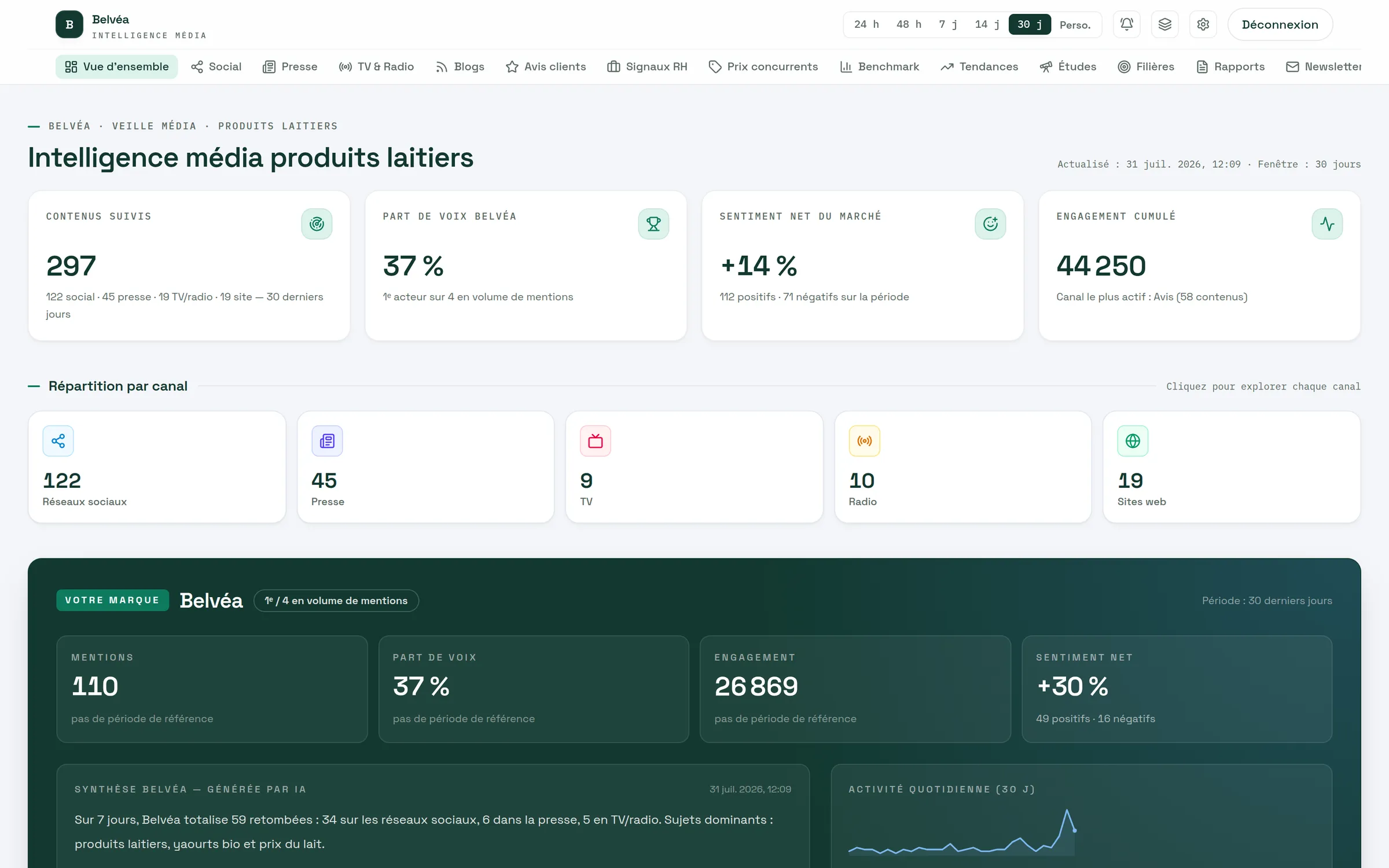Click the Répartition par canal heading
Image resolution: width=1389 pixels, height=868 pixels.
click(118, 386)
